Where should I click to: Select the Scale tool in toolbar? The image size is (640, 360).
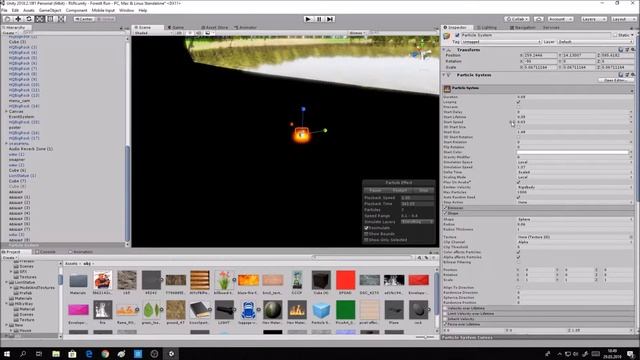click(40, 19)
